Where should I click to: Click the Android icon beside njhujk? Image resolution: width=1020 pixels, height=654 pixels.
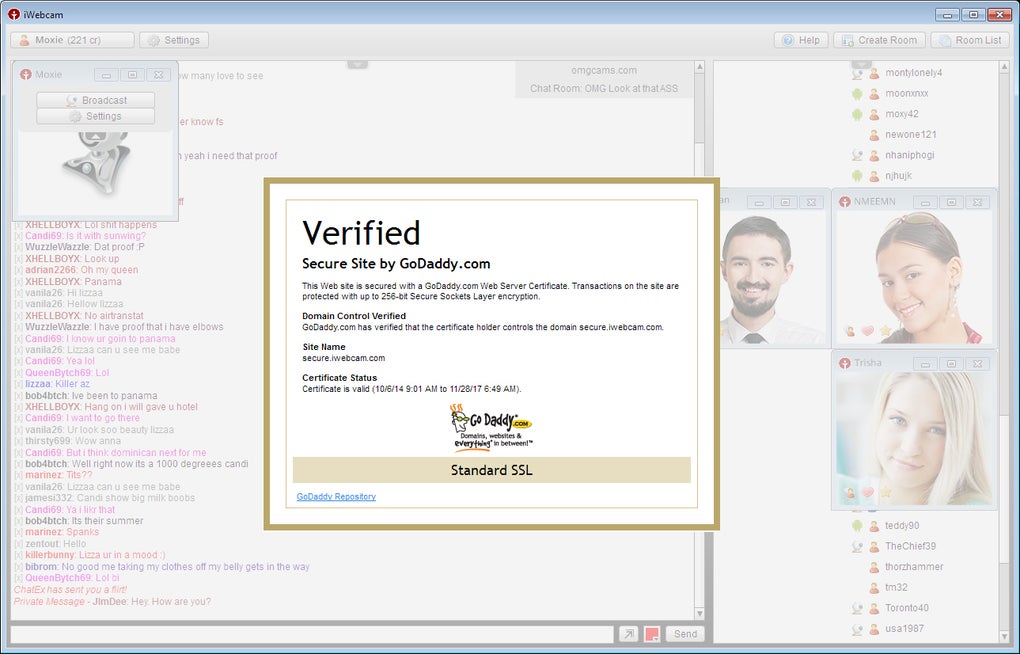pos(857,176)
